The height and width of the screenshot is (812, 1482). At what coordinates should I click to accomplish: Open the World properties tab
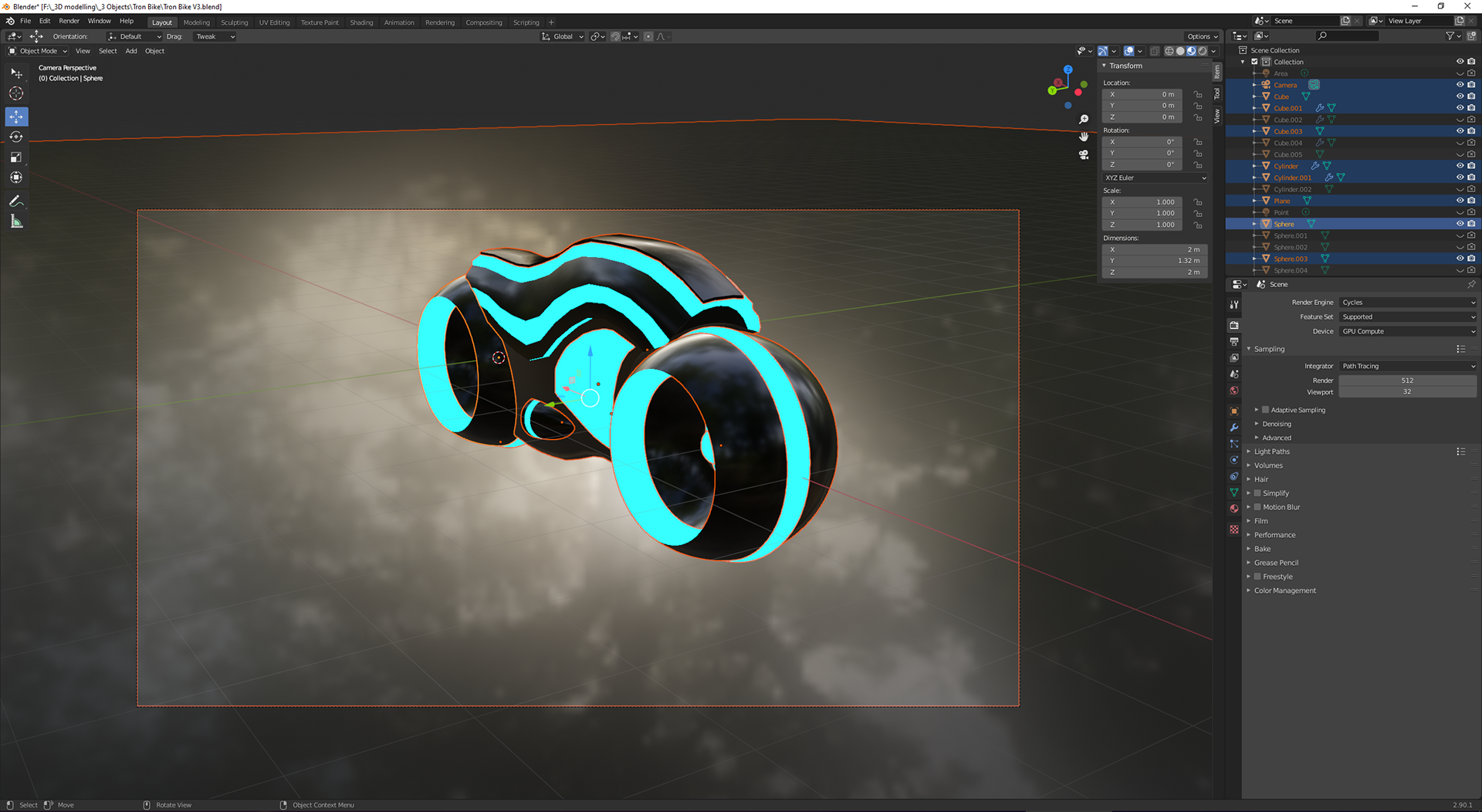(x=1234, y=391)
